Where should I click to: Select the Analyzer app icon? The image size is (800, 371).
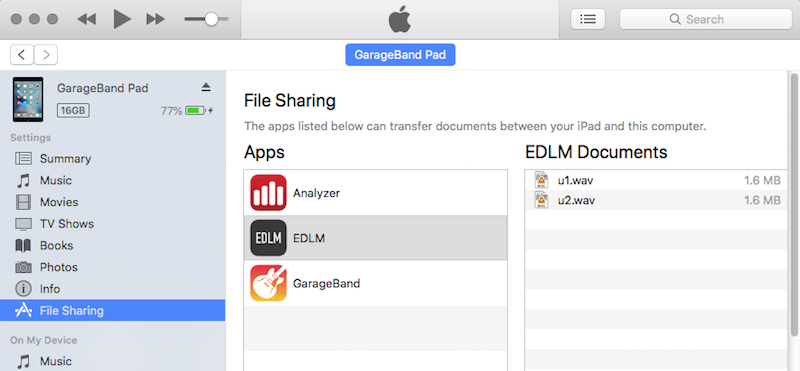pyautogui.click(x=268, y=193)
